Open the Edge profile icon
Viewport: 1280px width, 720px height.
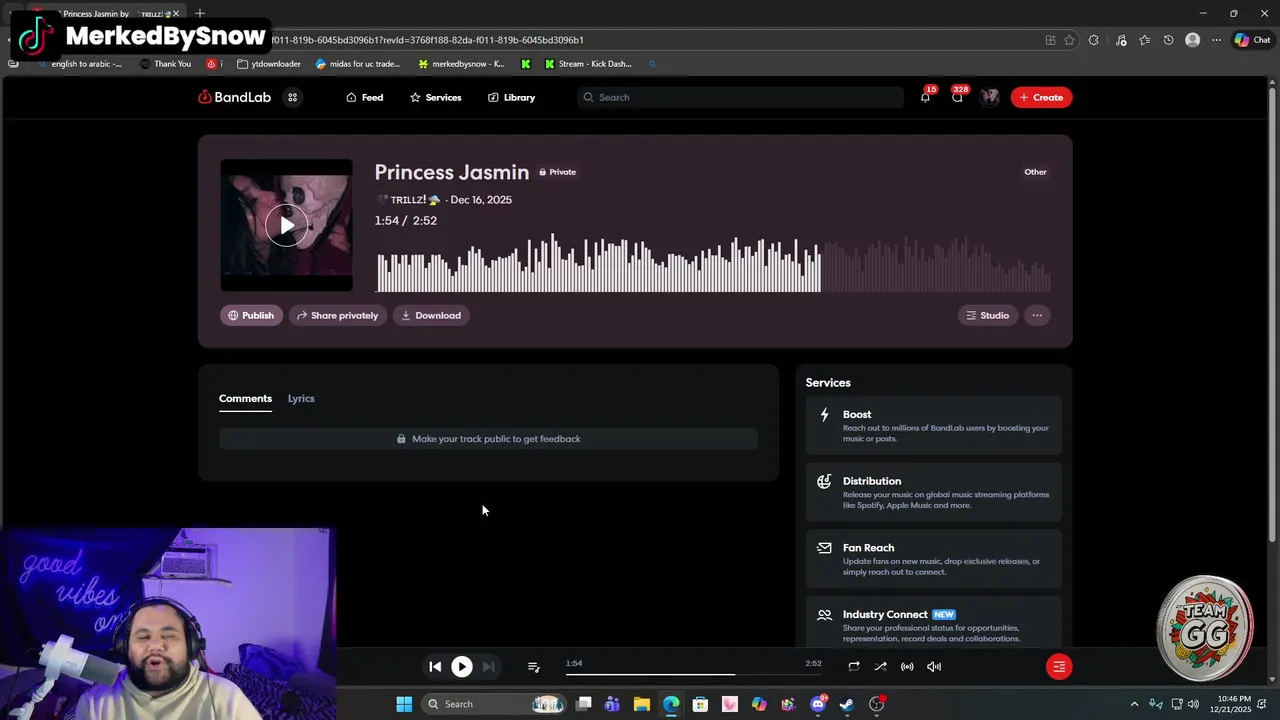click(1192, 40)
